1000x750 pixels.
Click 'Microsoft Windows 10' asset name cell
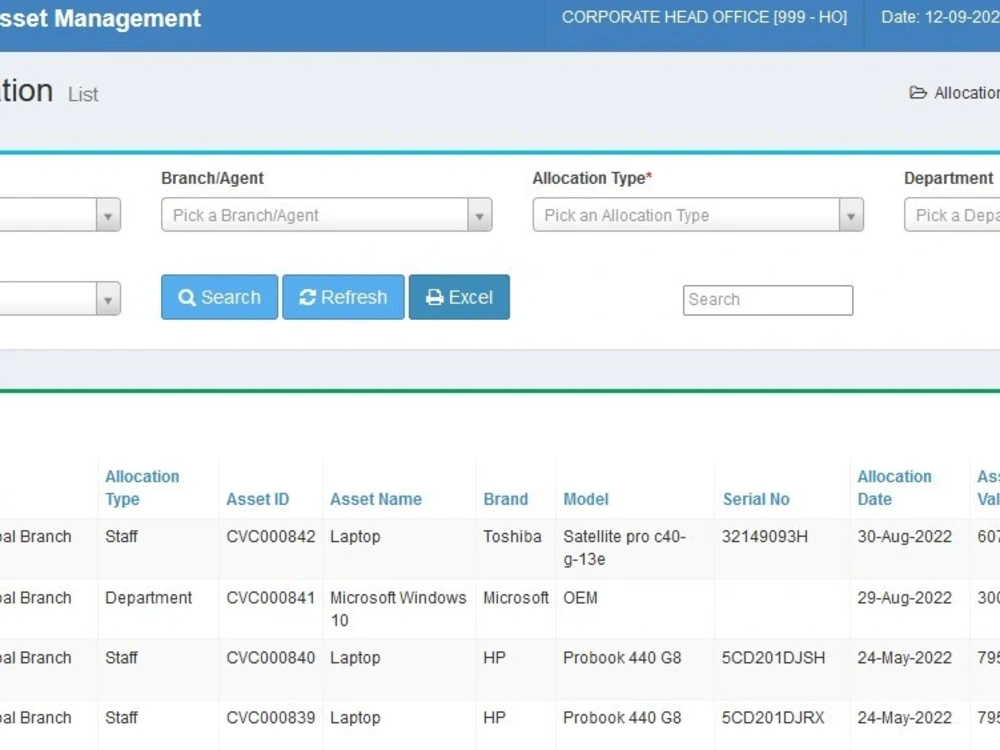pos(399,609)
